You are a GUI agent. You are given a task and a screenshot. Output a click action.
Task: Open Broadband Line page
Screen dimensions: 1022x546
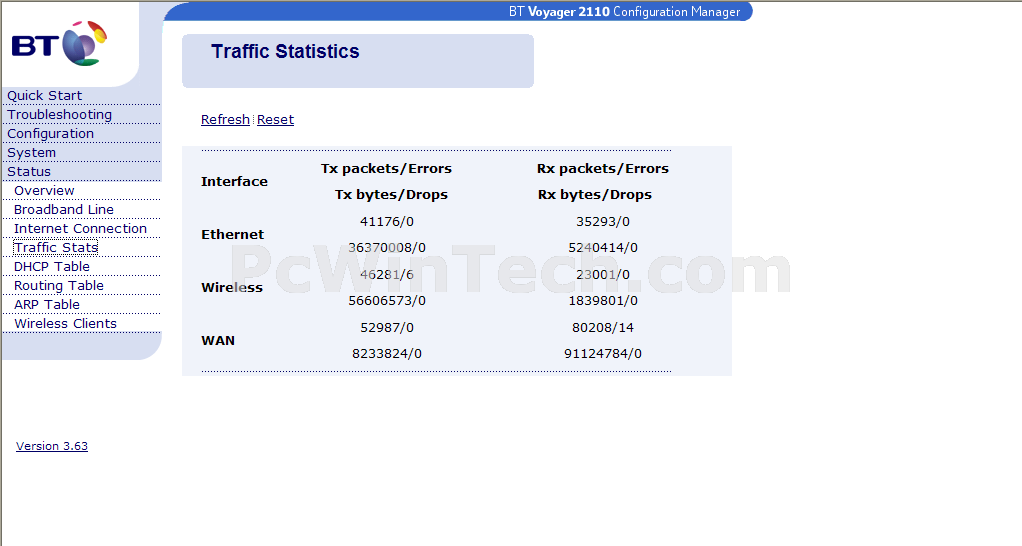(x=64, y=209)
